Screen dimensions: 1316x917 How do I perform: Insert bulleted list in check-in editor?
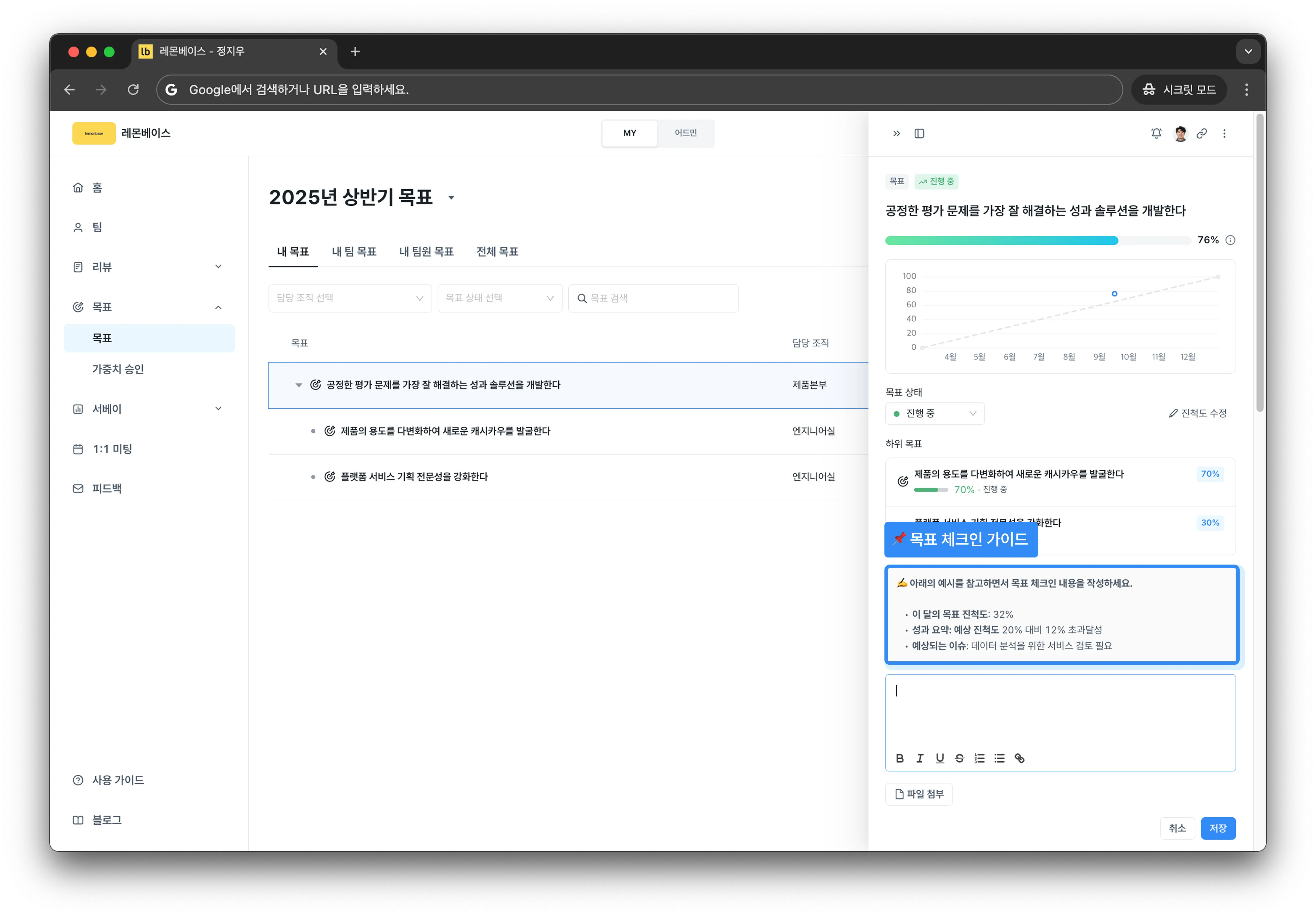(1000, 758)
